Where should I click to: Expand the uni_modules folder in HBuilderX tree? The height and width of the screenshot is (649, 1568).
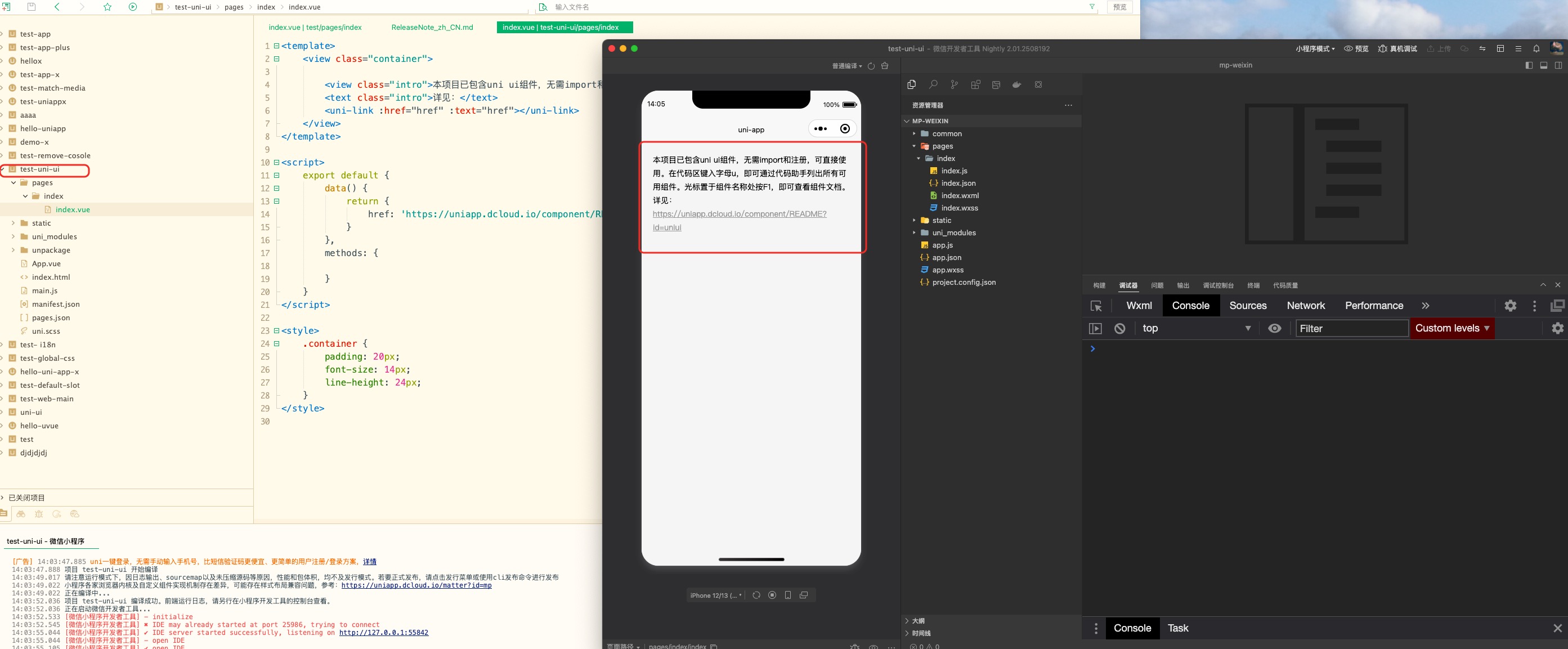pos(14,237)
